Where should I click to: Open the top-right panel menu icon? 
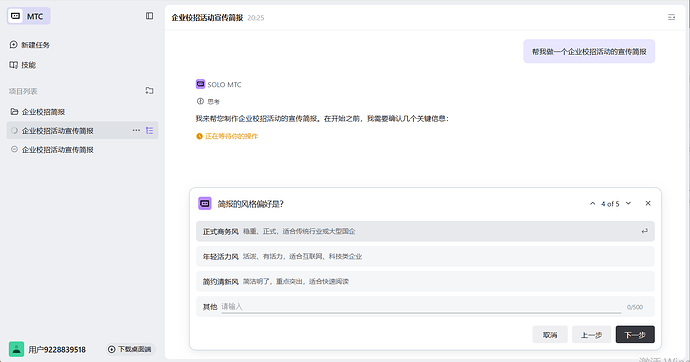pos(672,17)
